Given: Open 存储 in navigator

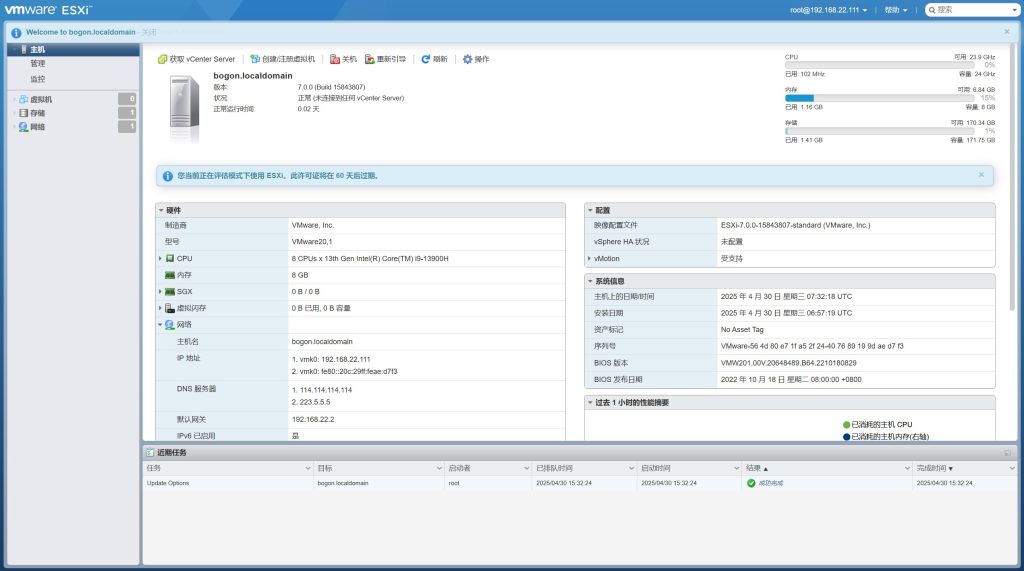Looking at the screenshot, I should [x=38, y=113].
